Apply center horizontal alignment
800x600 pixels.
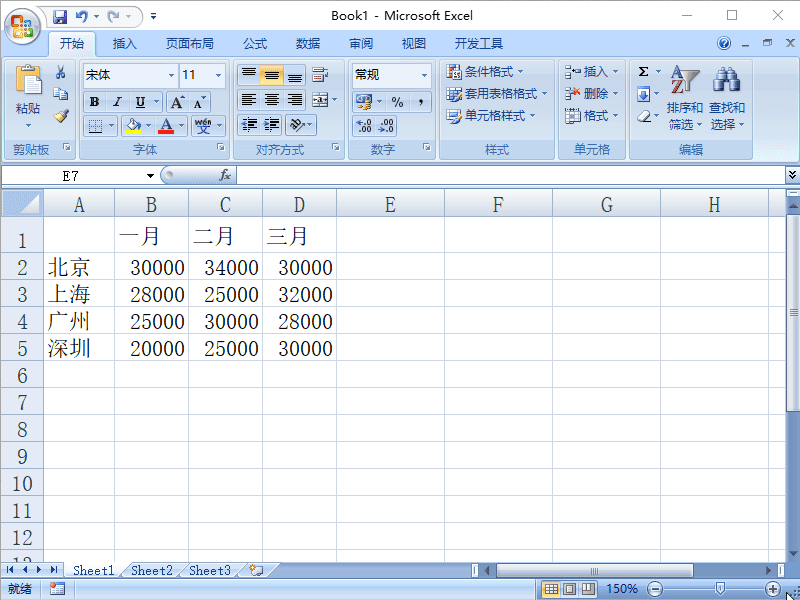click(271, 99)
